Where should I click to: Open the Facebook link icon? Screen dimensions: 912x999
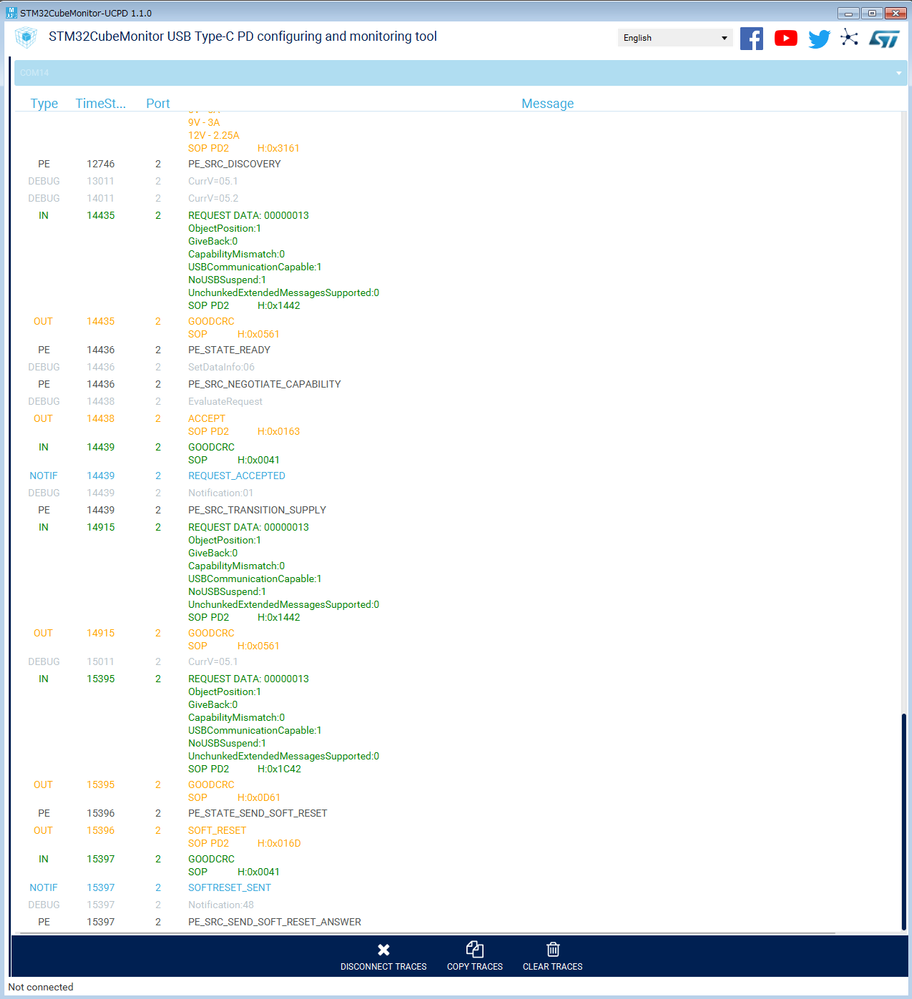751,38
